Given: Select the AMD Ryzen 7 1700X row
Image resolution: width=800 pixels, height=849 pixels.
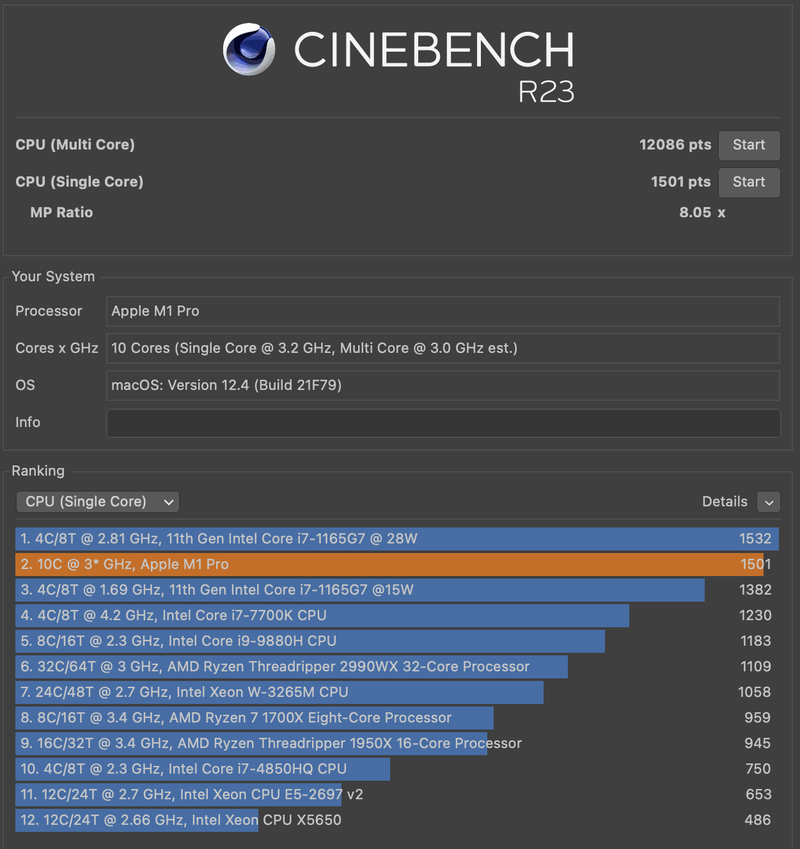Looking at the screenshot, I should point(396,718).
